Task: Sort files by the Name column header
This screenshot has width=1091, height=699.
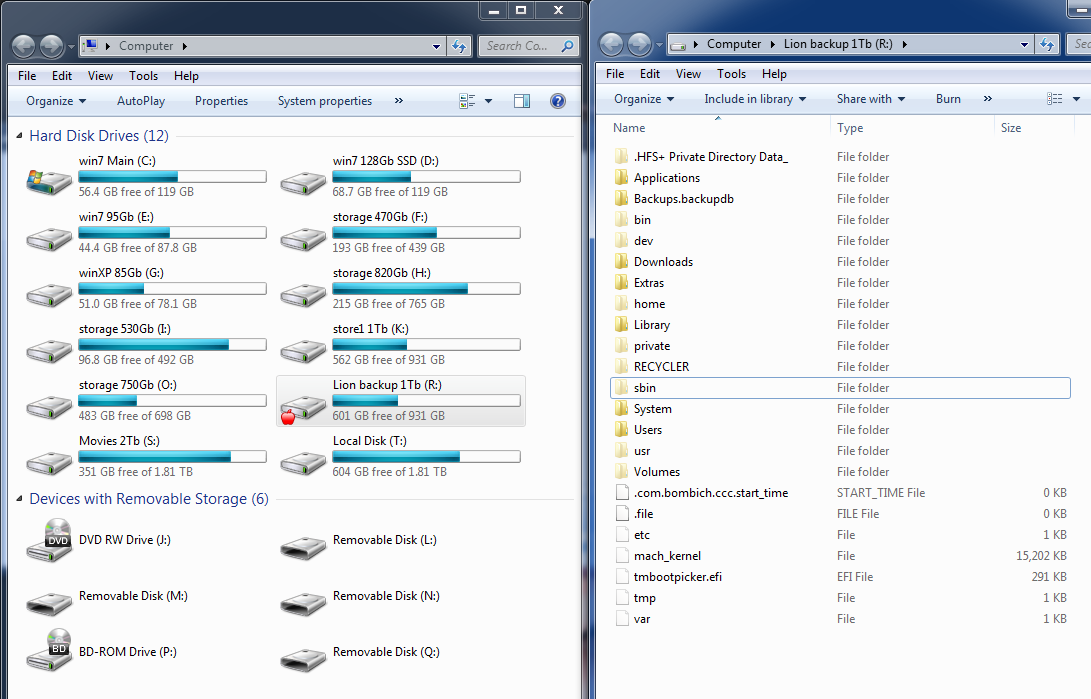Action: (717, 128)
